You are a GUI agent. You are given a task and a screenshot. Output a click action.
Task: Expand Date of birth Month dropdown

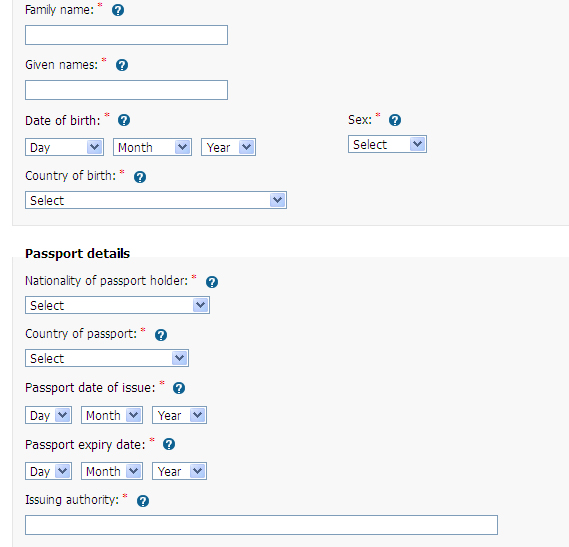(x=152, y=147)
